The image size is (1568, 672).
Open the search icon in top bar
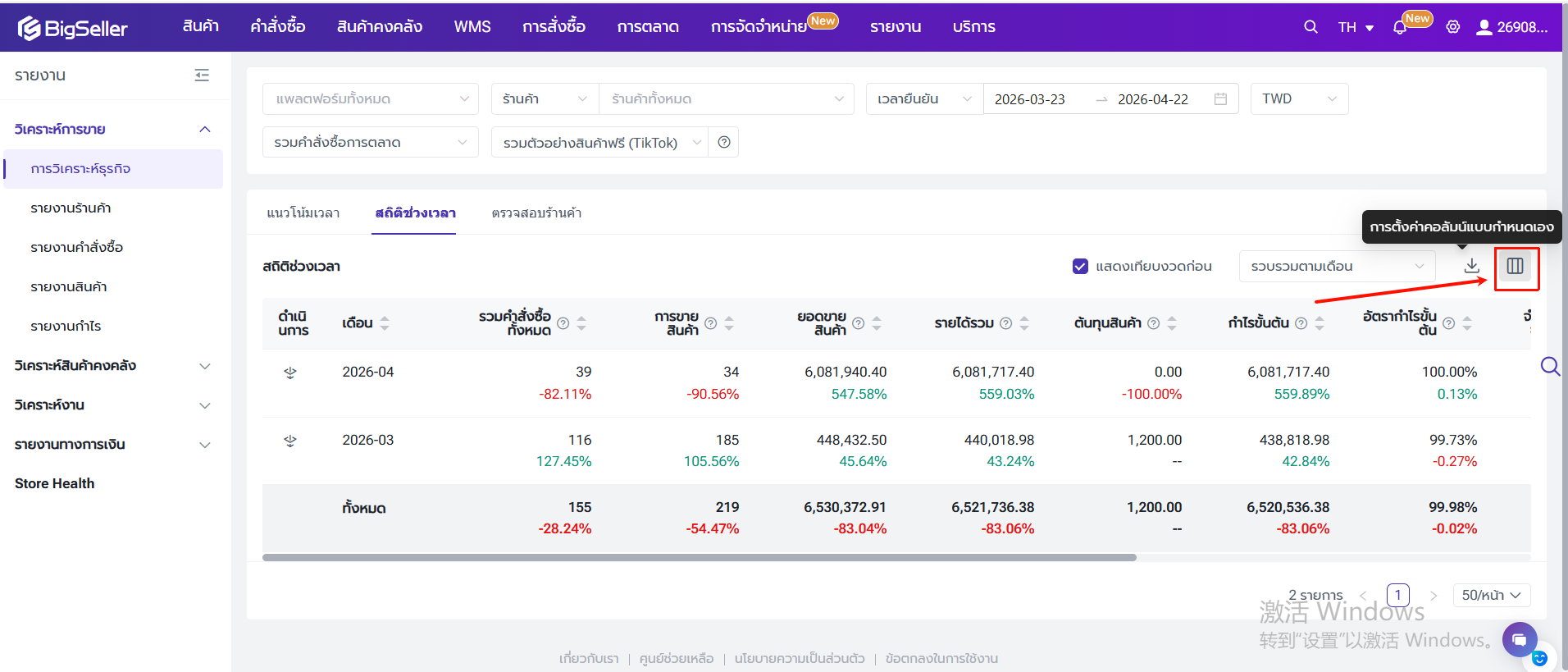(x=1310, y=27)
